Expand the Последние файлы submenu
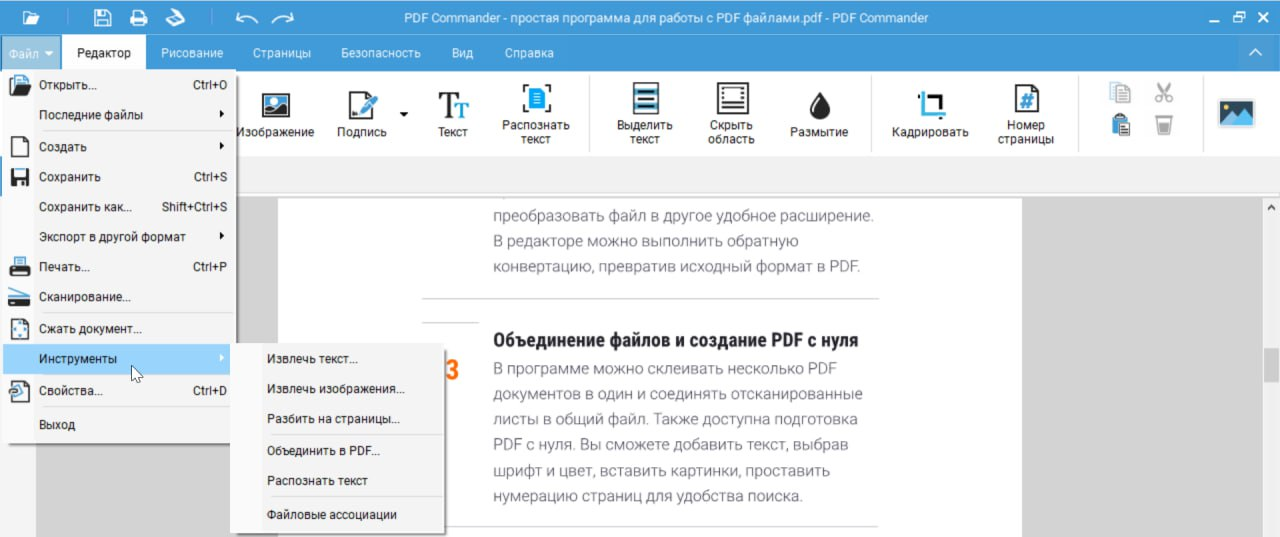Image resolution: width=1280 pixels, height=537 pixels. pyautogui.click(x=118, y=115)
